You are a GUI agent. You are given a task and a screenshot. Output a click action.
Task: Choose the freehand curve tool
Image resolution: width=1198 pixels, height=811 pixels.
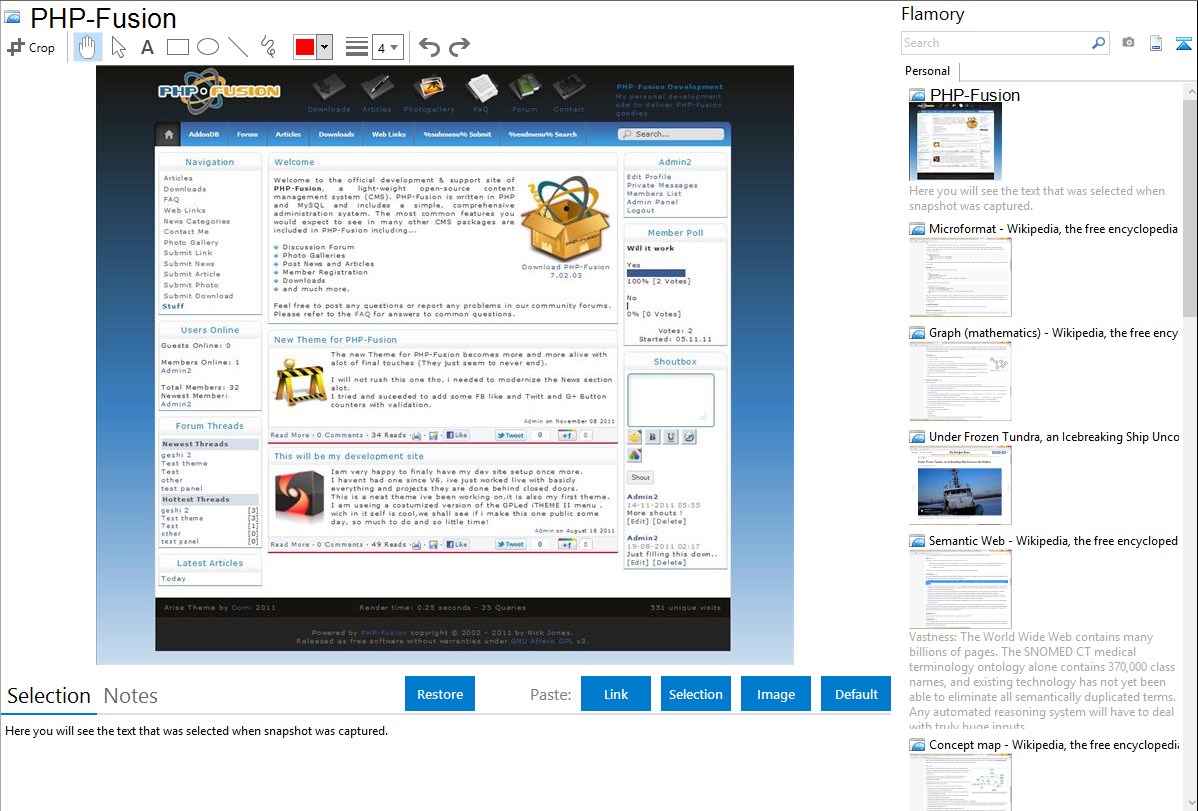click(268, 47)
